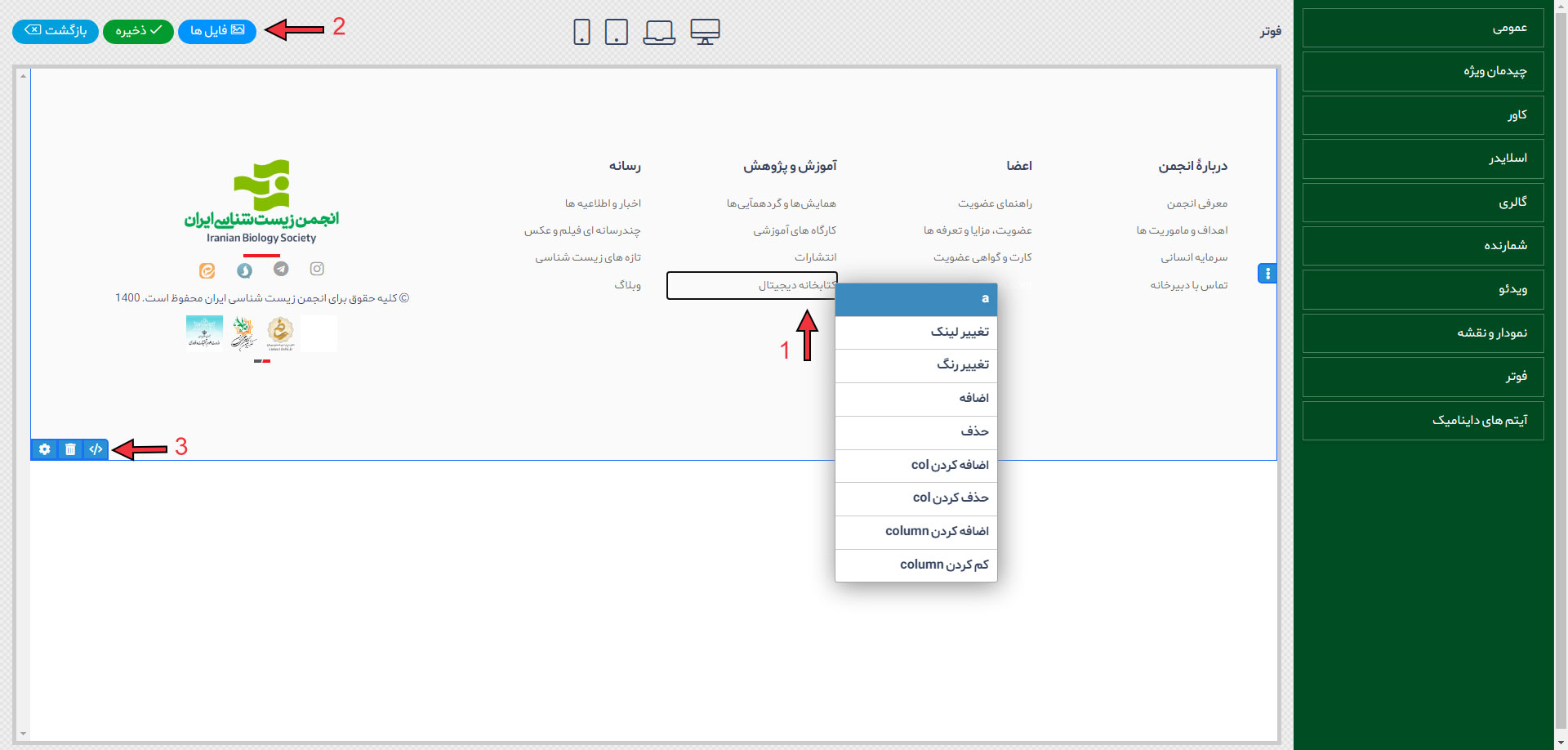The image size is (1568, 750).
Task: Click تماس با دبیرخانه footer link
Action: (1189, 285)
